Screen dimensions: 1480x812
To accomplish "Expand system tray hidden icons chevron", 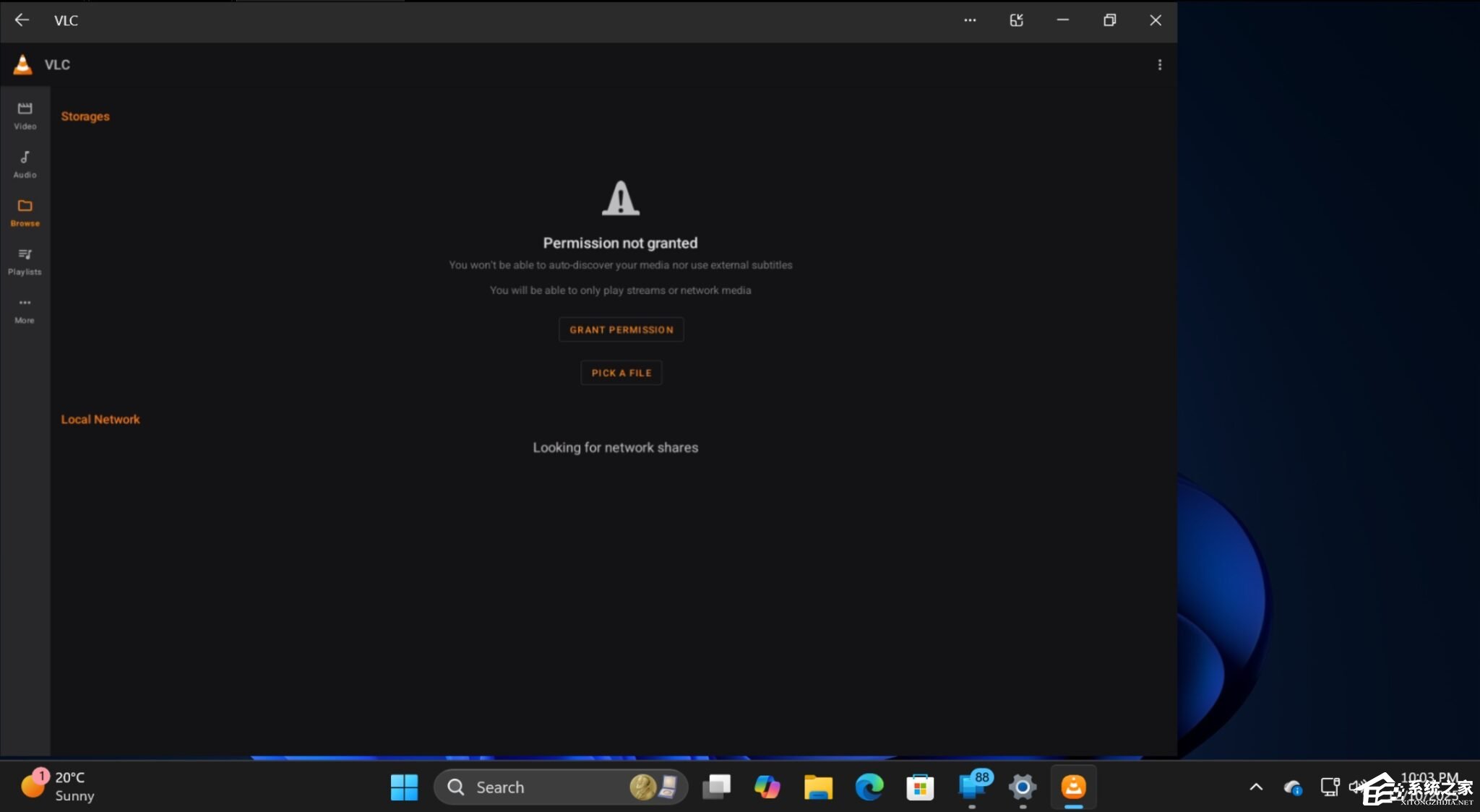I will pos(1256,787).
